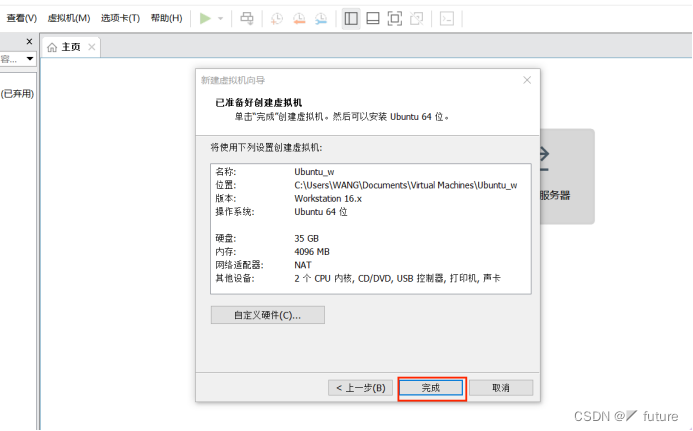Open the 帮助(H) menu
Viewport: 693px width, 431px height.
tap(166, 18)
